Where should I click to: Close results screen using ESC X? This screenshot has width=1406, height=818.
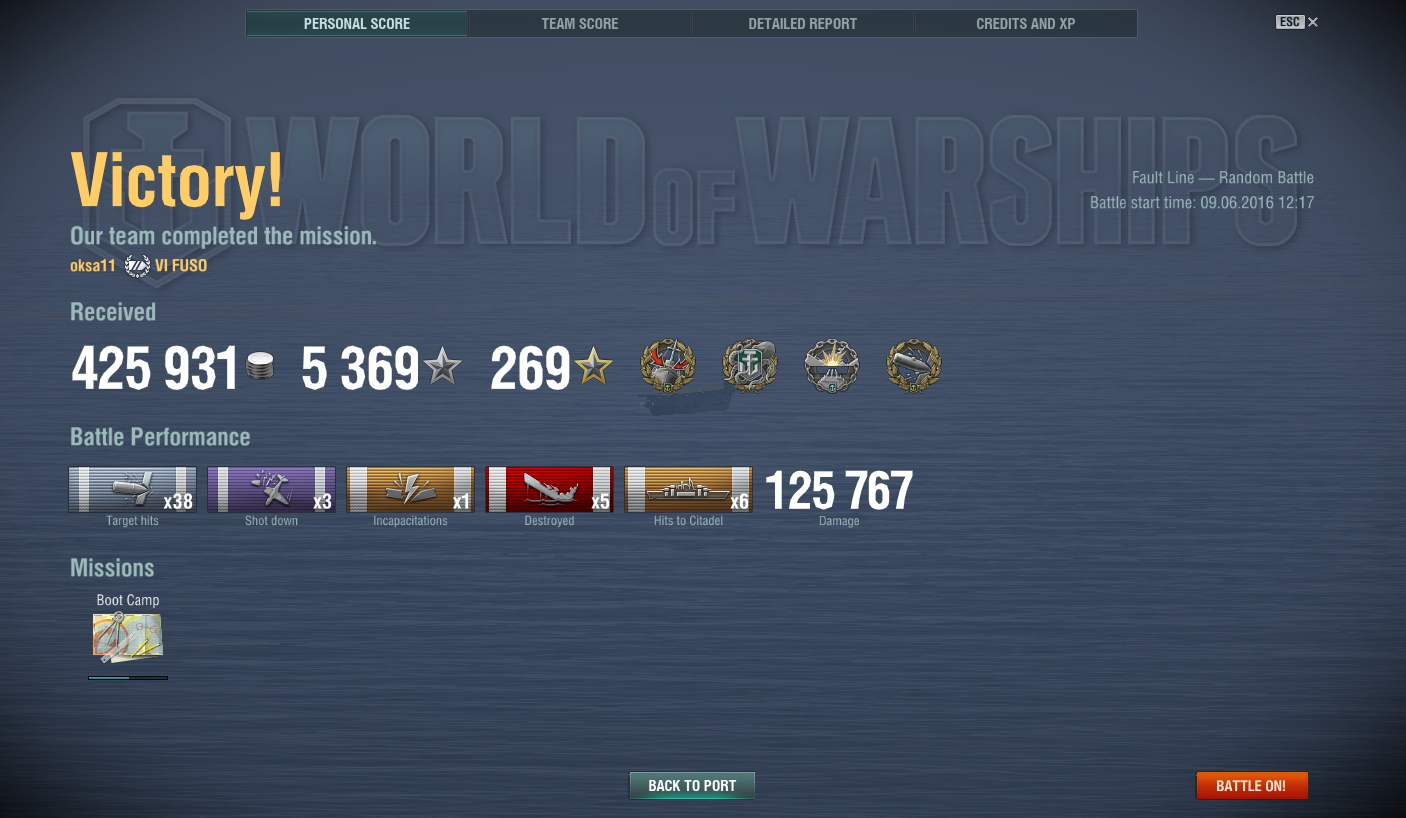1297,22
